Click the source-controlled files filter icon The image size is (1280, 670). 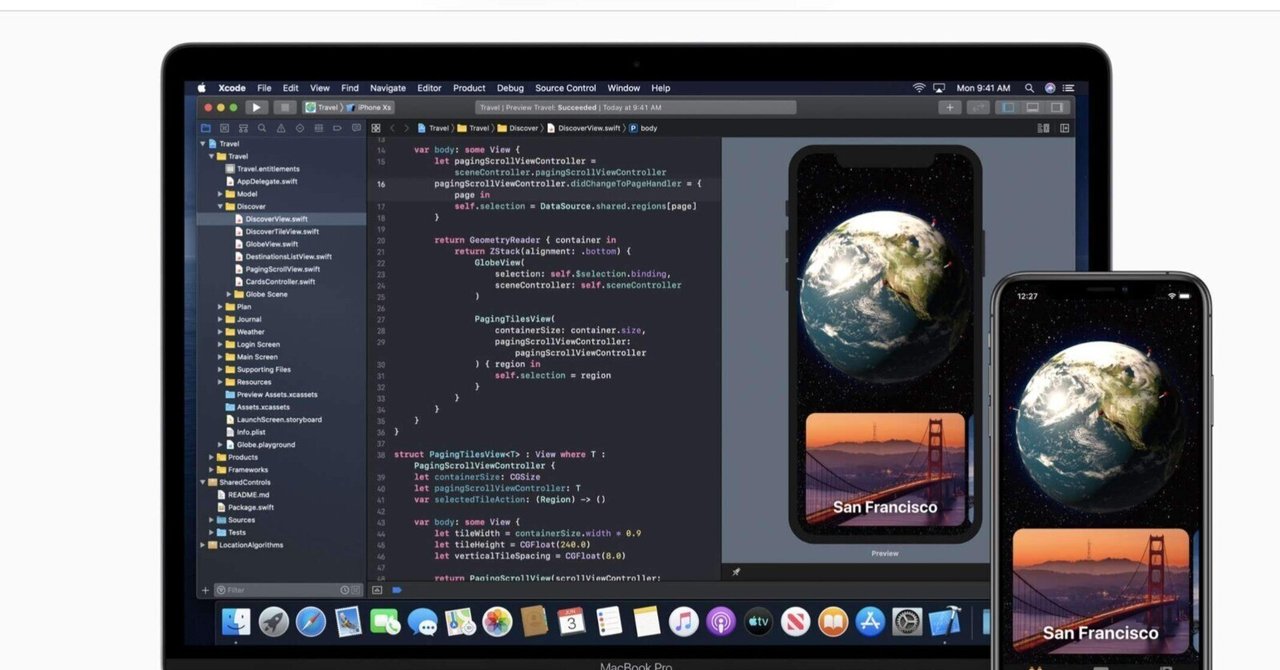[x=356, y=590]
